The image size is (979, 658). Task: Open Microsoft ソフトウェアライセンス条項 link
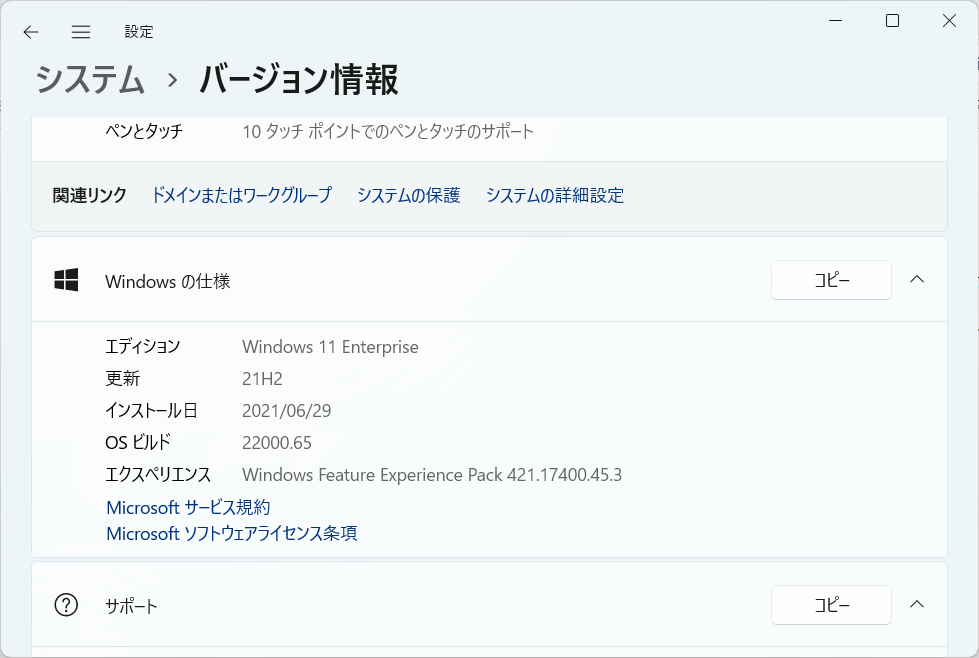[x=232, y=534]
